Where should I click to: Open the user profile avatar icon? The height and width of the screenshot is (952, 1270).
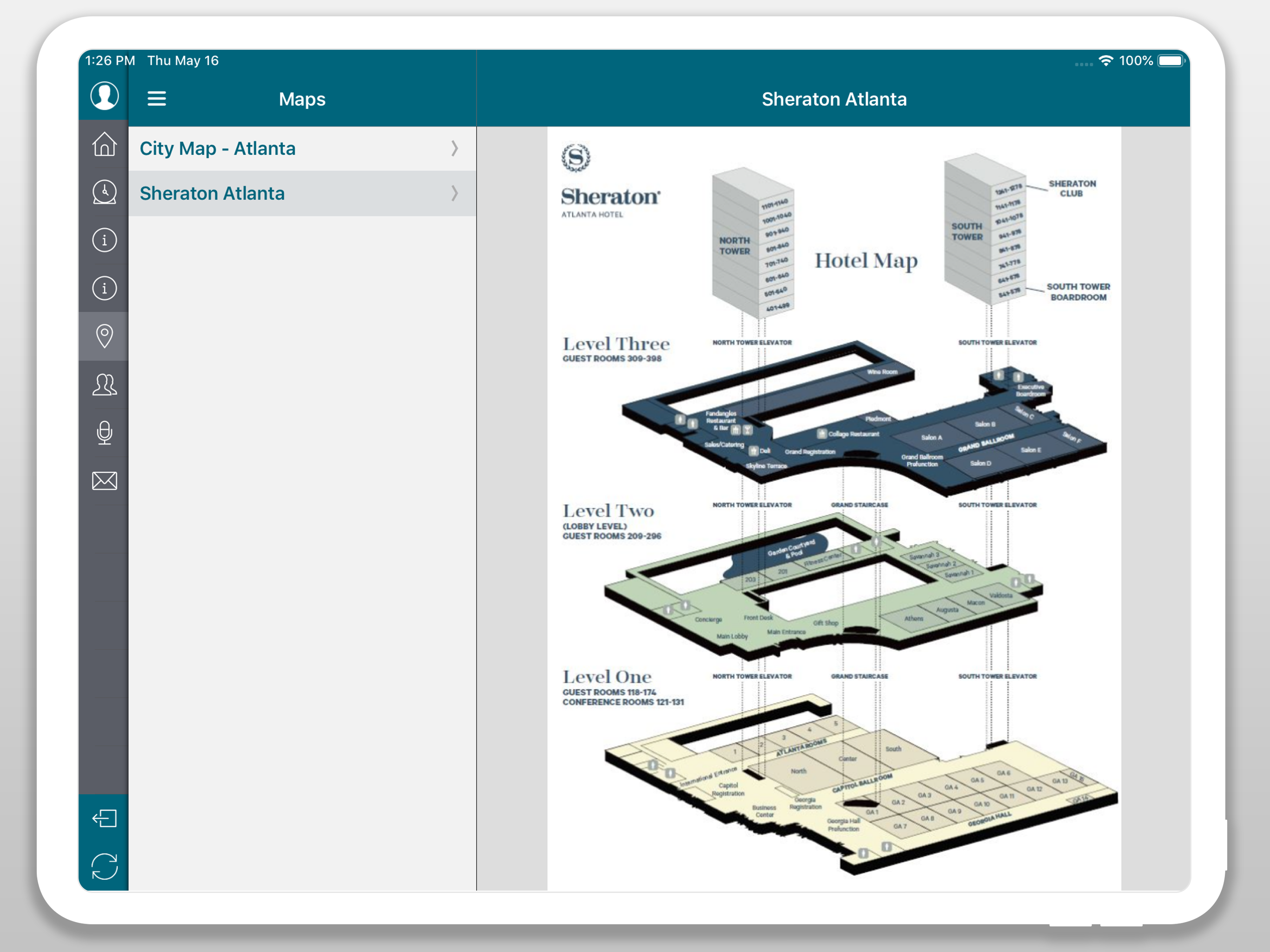point(105,96)
